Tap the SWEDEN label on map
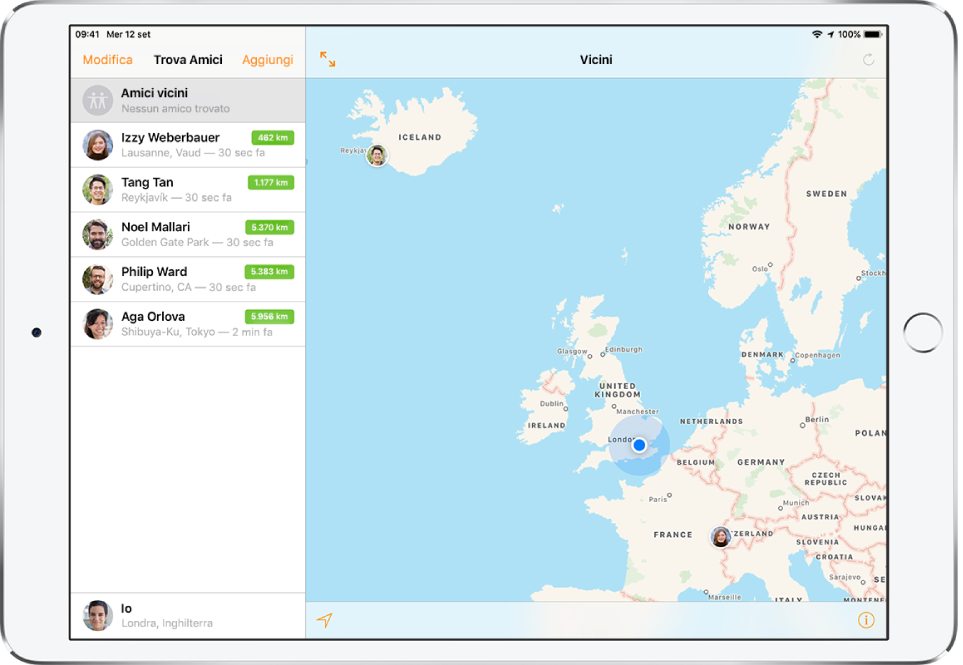 point(826,193)
